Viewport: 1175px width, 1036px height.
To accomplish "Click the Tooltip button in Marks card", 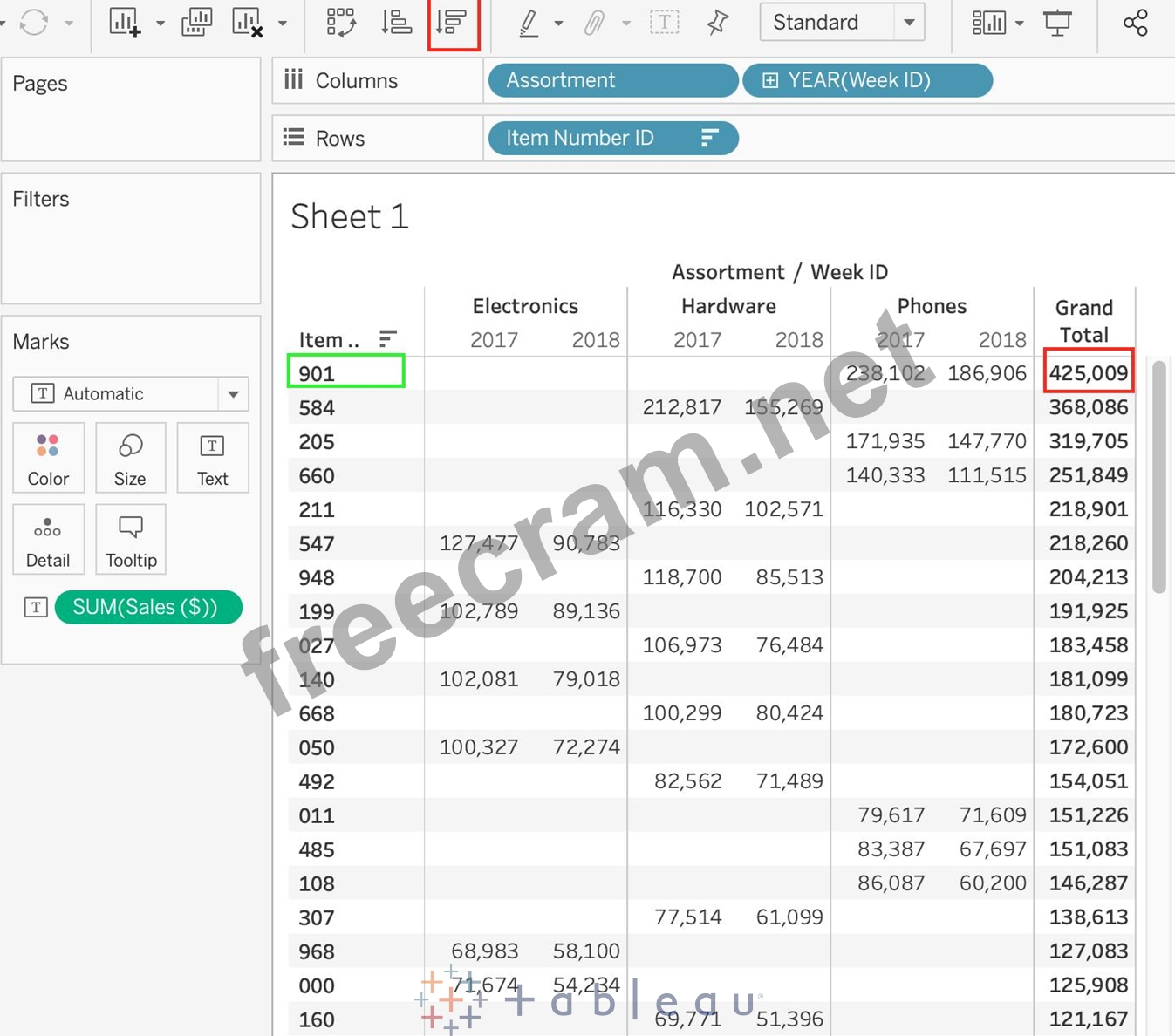I will point(131,540).
